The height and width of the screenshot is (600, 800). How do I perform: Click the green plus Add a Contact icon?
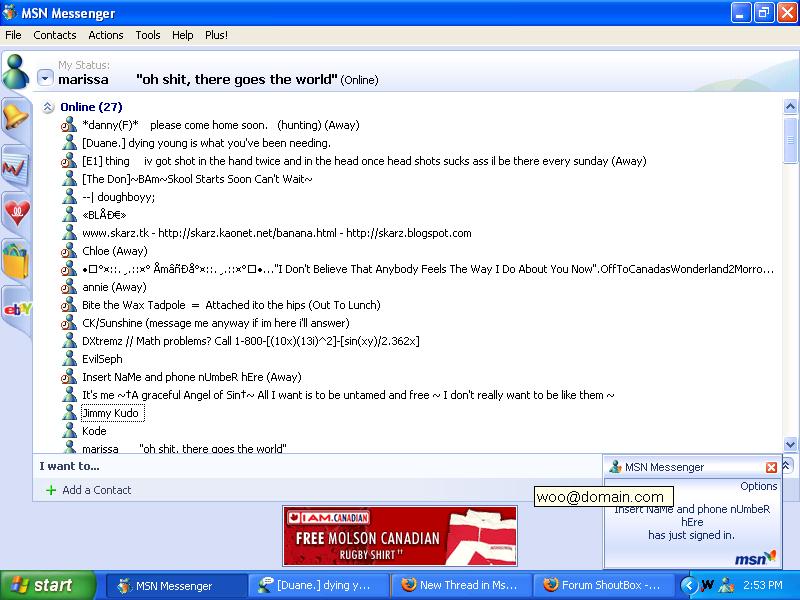pyautogui.click(x=51, y=490)
